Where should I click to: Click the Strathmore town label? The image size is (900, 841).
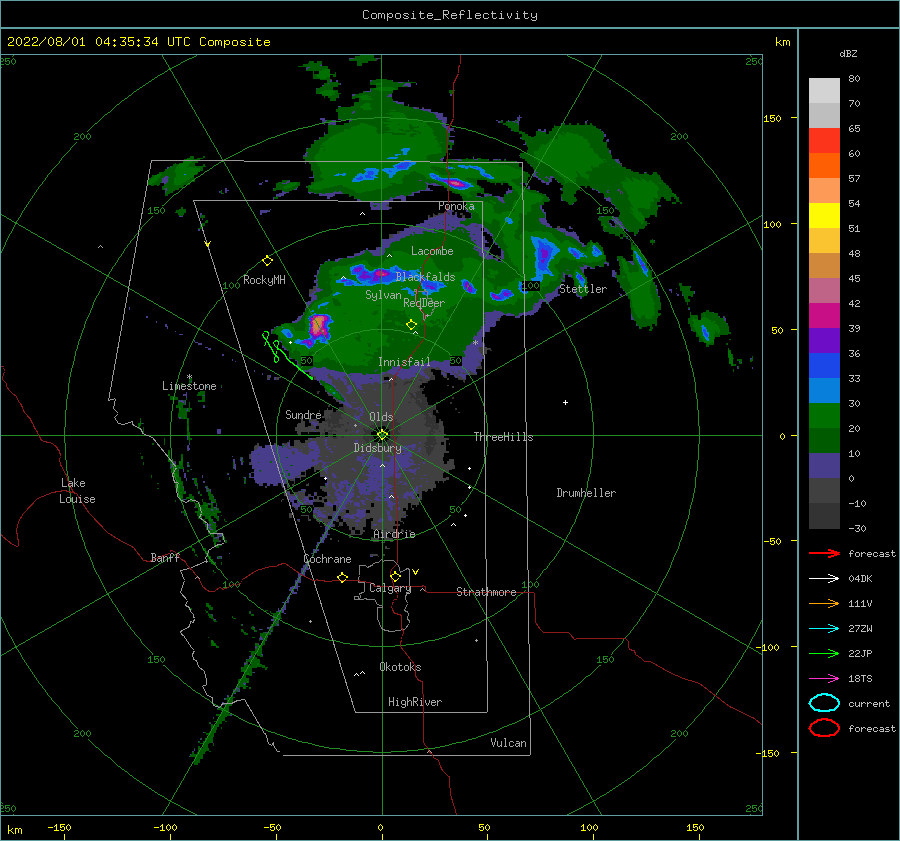pos(486,592)
